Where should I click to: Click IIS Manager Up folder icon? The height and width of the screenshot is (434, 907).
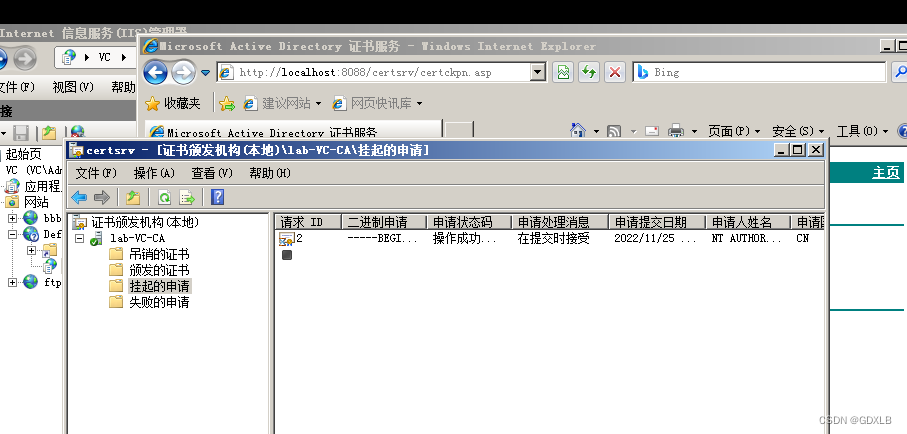coord(49,133)
